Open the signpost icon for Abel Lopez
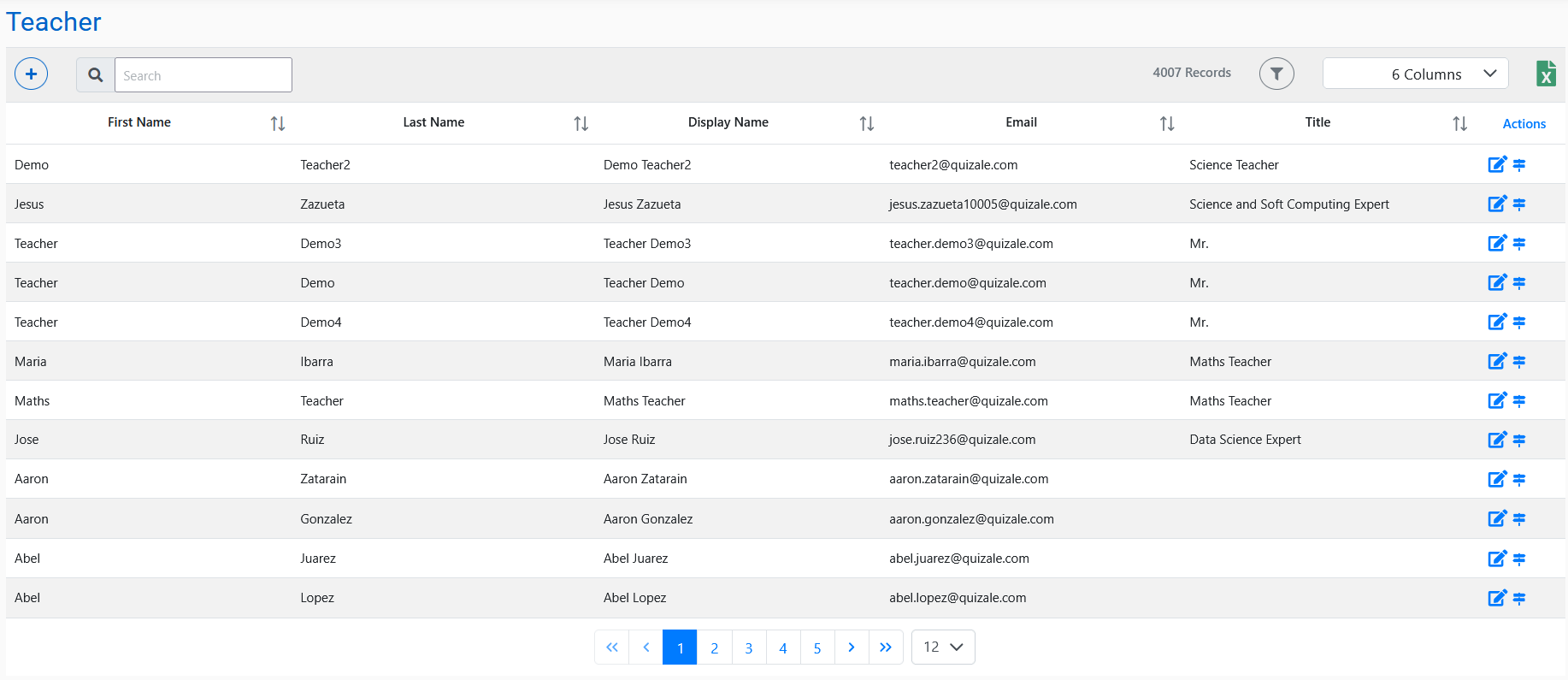This screenshot has width=1568, height=680. [1519, 599]
